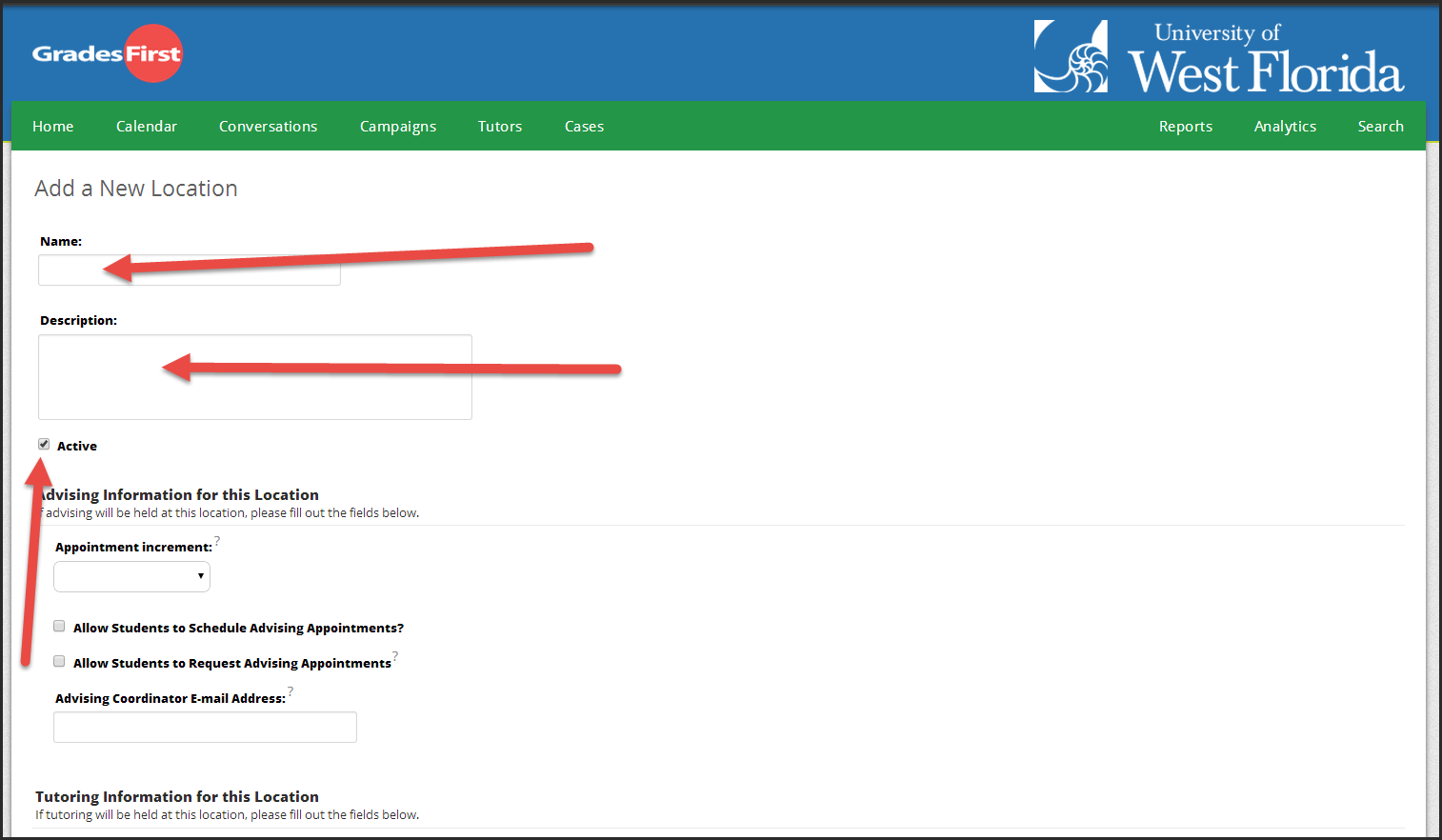Image resolution: width=1442 pixels, height=840 pixels.
Task: Go to the Home menu
Action: (53, 127)
